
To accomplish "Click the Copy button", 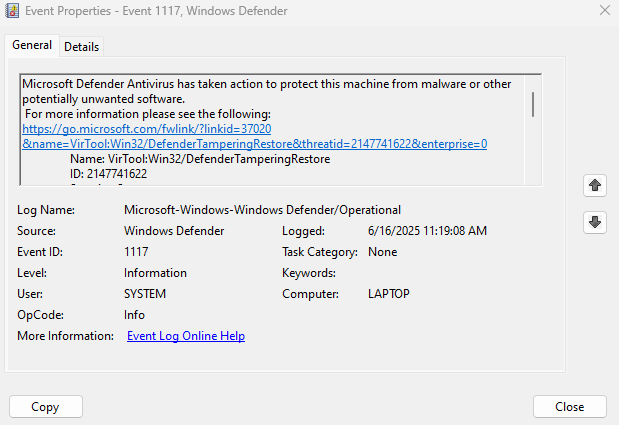I will pyautogui.click(x=46, y=406).
